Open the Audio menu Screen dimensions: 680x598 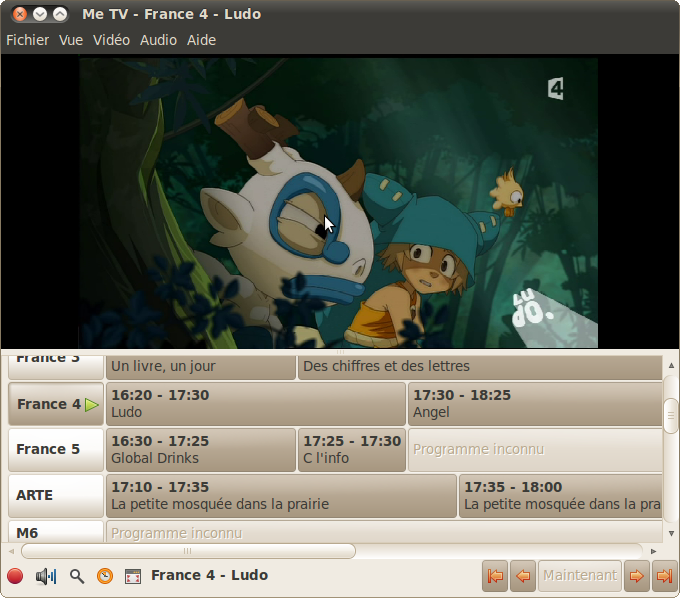(x=158, y=40)
